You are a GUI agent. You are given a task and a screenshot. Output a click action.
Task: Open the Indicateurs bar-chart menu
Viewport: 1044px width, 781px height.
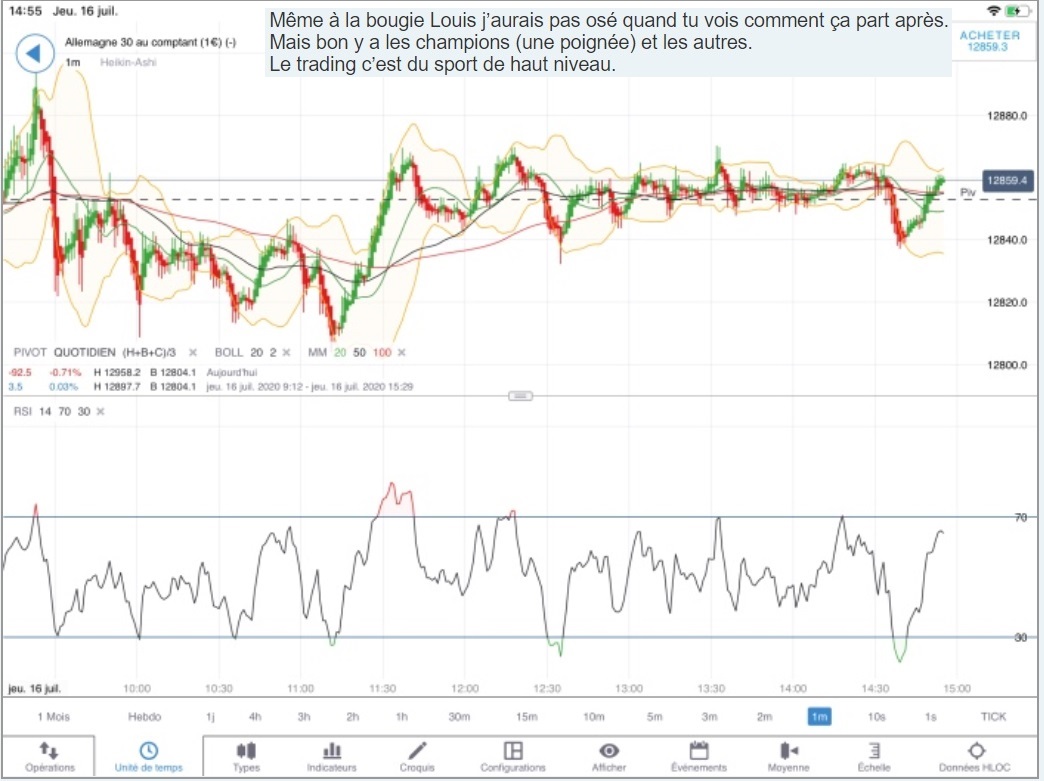332,756
